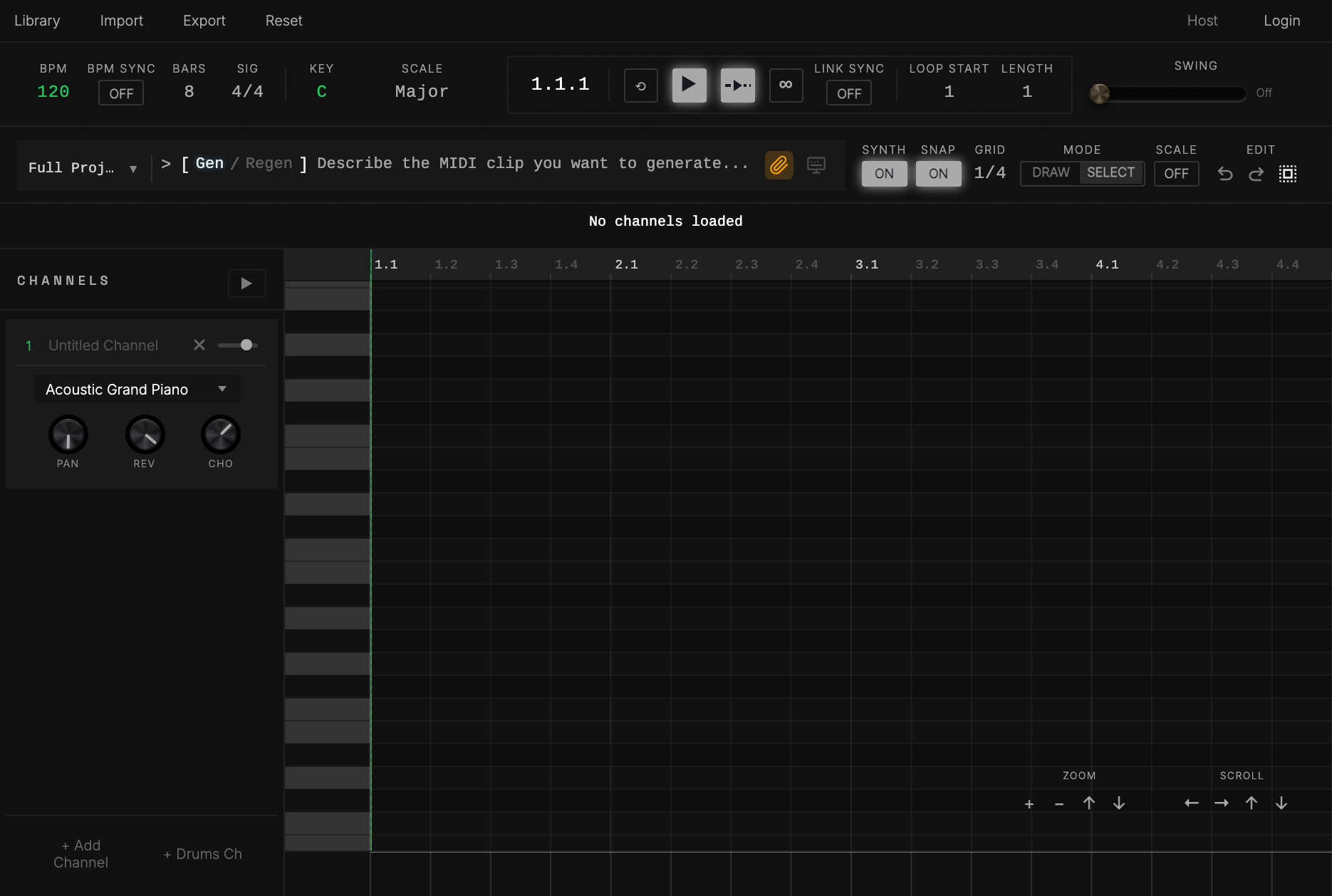Click the 4.1 bar marker on timeline
Viewport: 1332px width, 896px height.
1107,264
